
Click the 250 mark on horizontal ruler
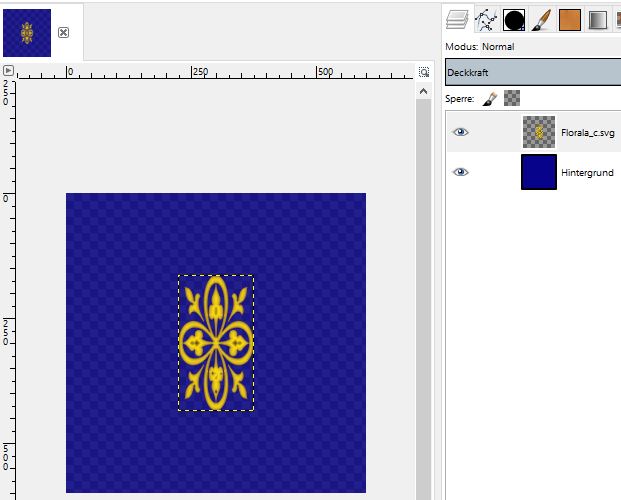pos(200,72)
